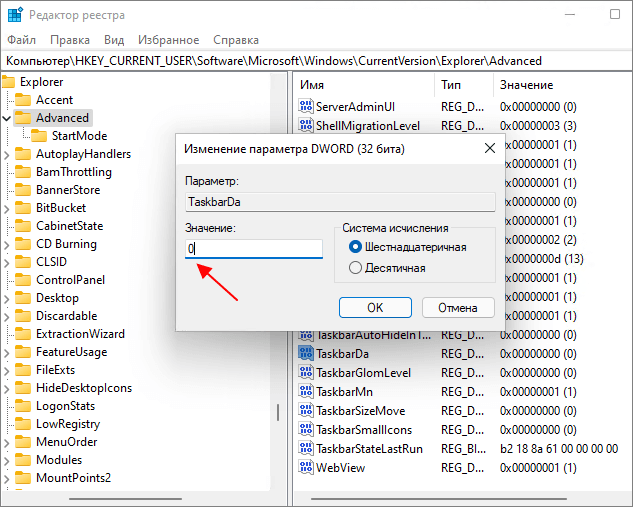Select the Modules tree item
The height and width of the screenshot is (507, 633).
[59, 459]
